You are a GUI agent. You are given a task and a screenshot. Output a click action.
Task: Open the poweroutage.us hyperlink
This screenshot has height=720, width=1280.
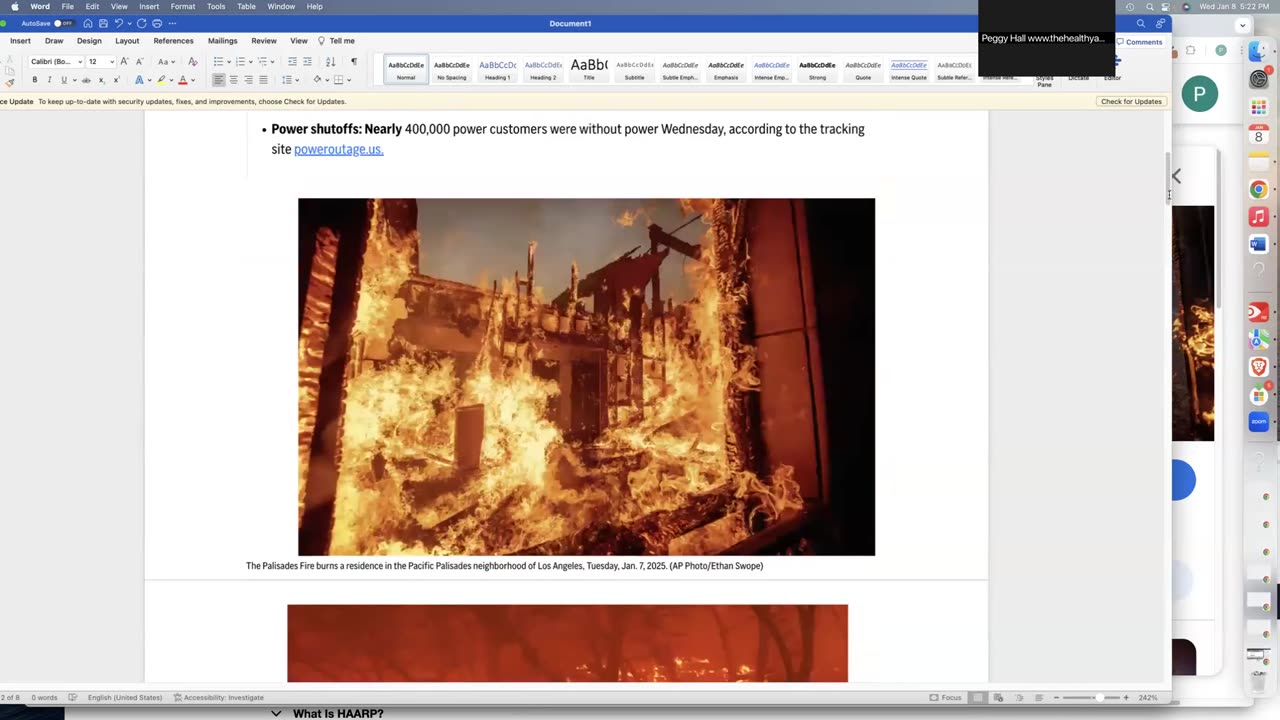(x=338, y=149)
